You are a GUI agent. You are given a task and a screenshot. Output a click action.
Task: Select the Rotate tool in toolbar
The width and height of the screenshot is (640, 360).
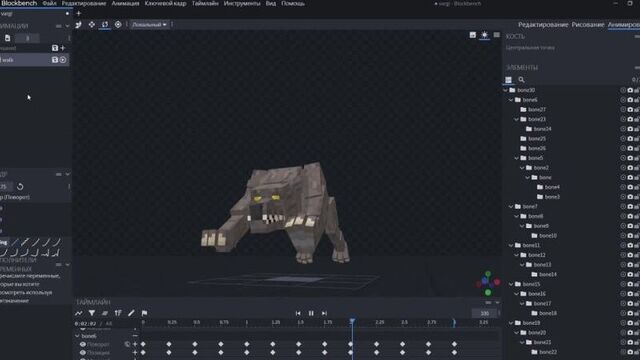[105, 24]
